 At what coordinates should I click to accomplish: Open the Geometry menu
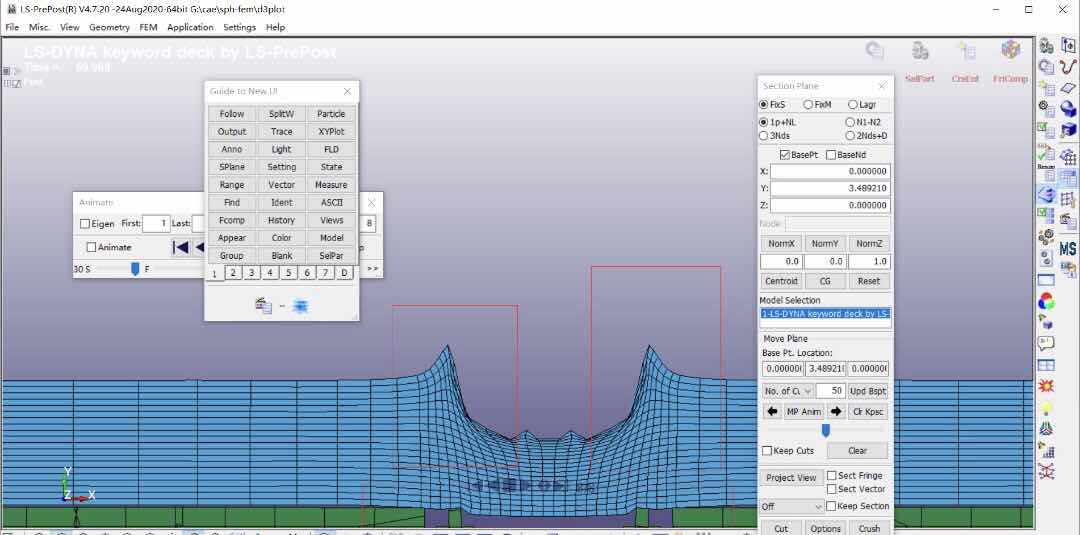tap(109, 27)
